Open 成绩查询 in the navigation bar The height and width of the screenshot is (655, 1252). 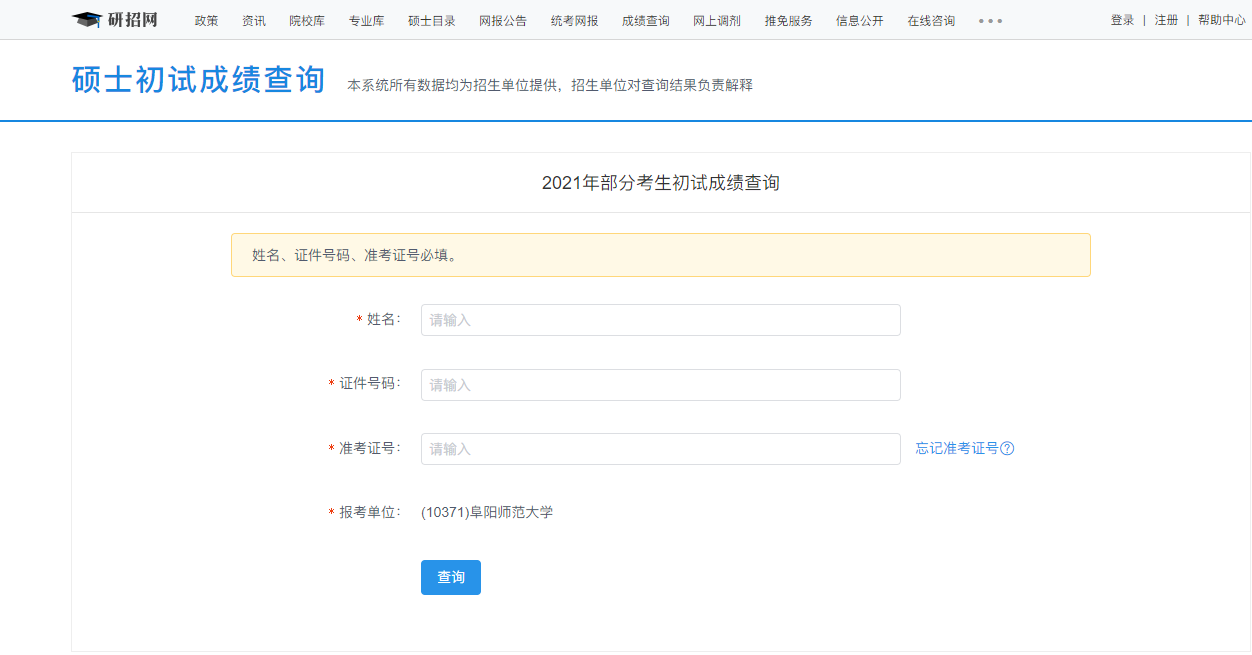[x=646, y=21]
